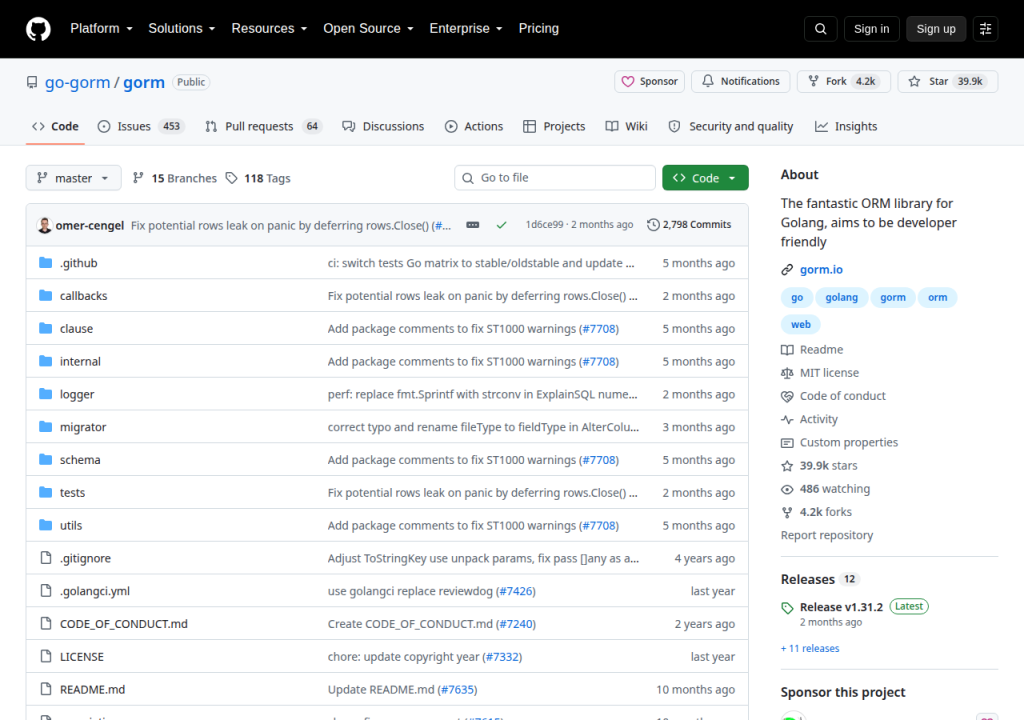
Task: Expand the Open Source menu
Action: (x=368, y=29)
